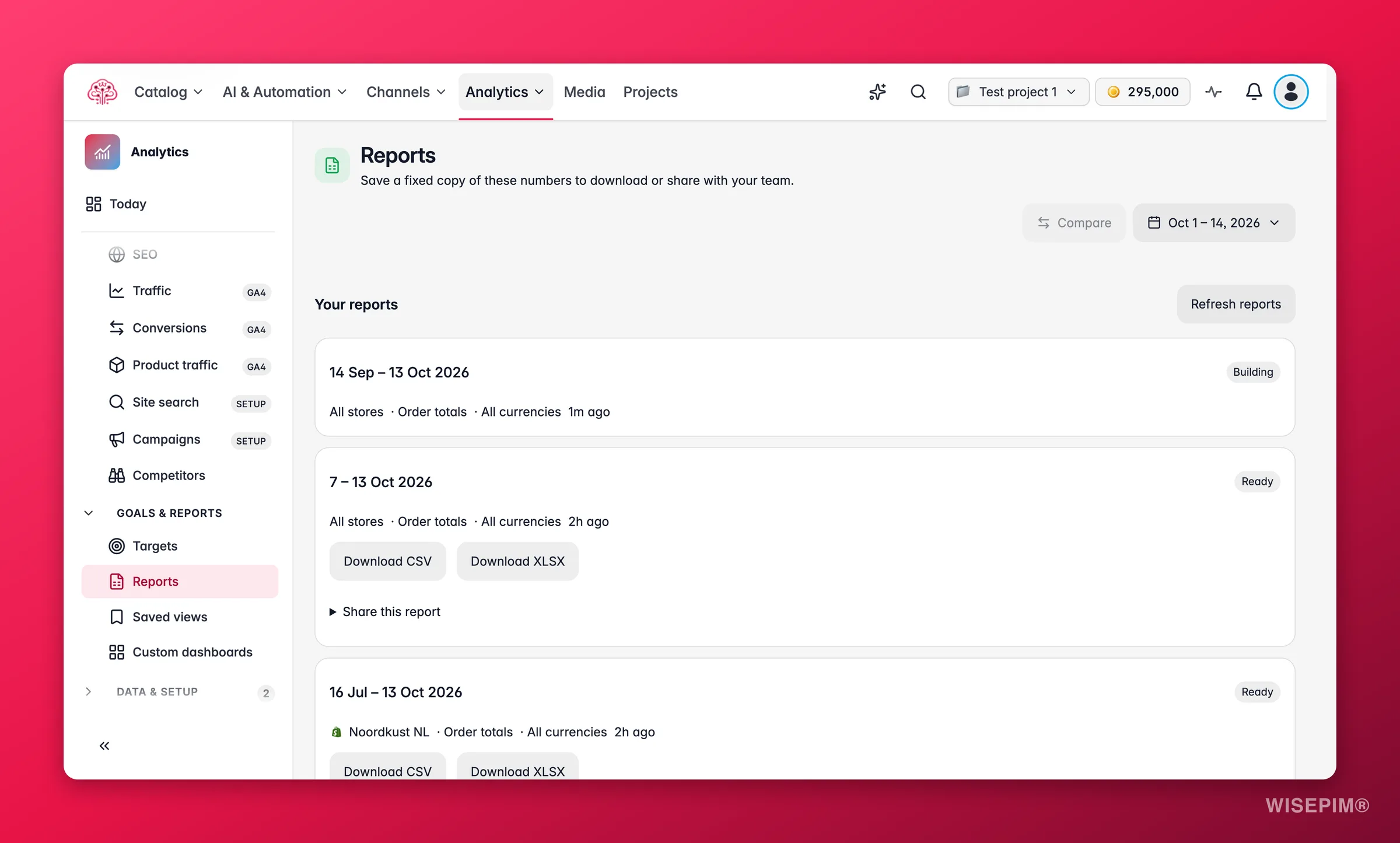The height and width of the screenshot is (843, 1400).
Task: Download CSV for 7 – 13 Oct 2026
Action: pyautogui.click(x=387, y=561)
